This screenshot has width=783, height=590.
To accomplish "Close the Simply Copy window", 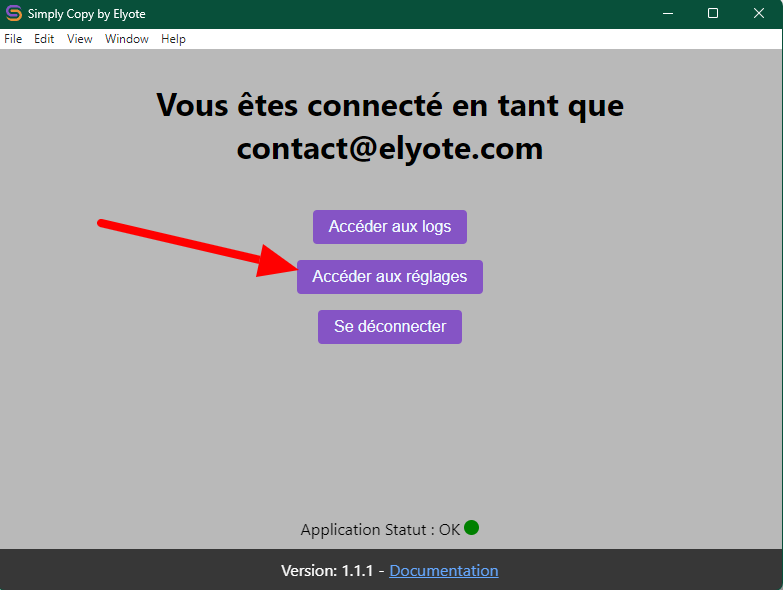I will point(759,13).
